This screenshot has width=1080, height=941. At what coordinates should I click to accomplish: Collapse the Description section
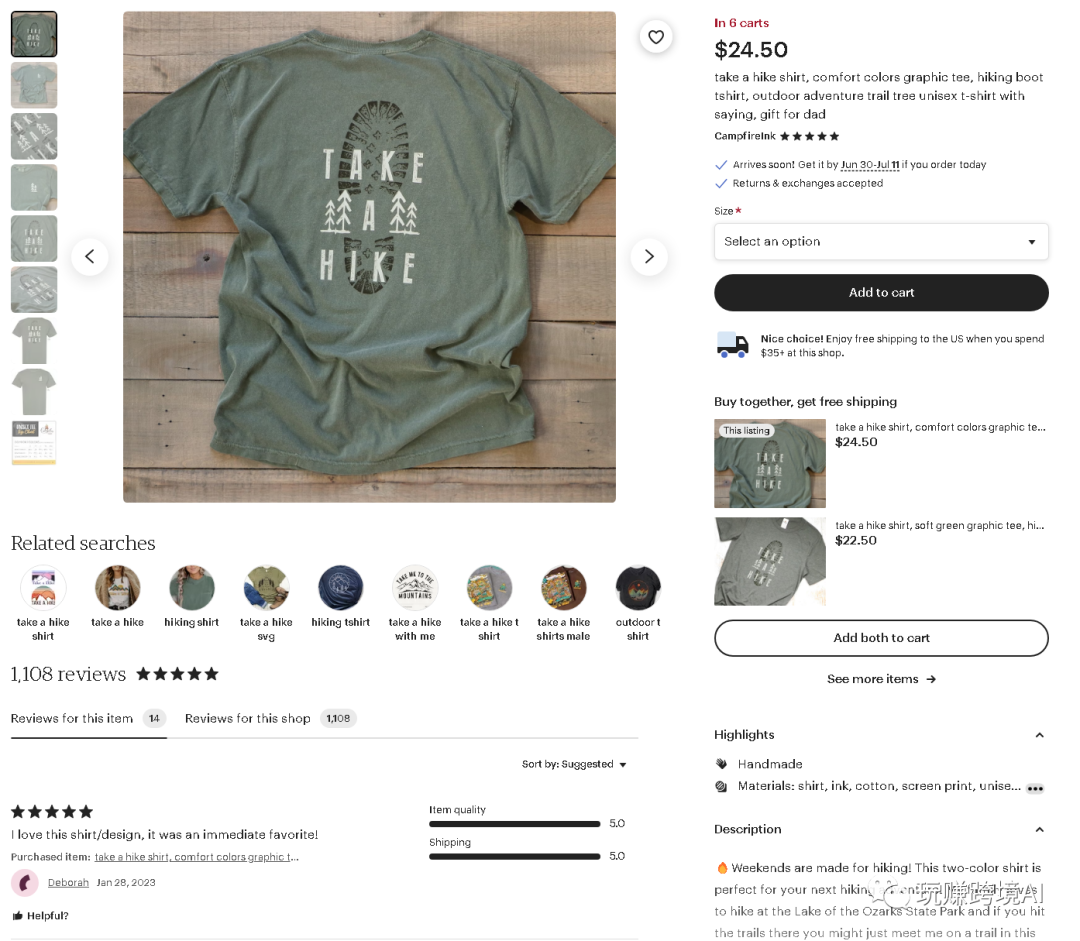1039,830
